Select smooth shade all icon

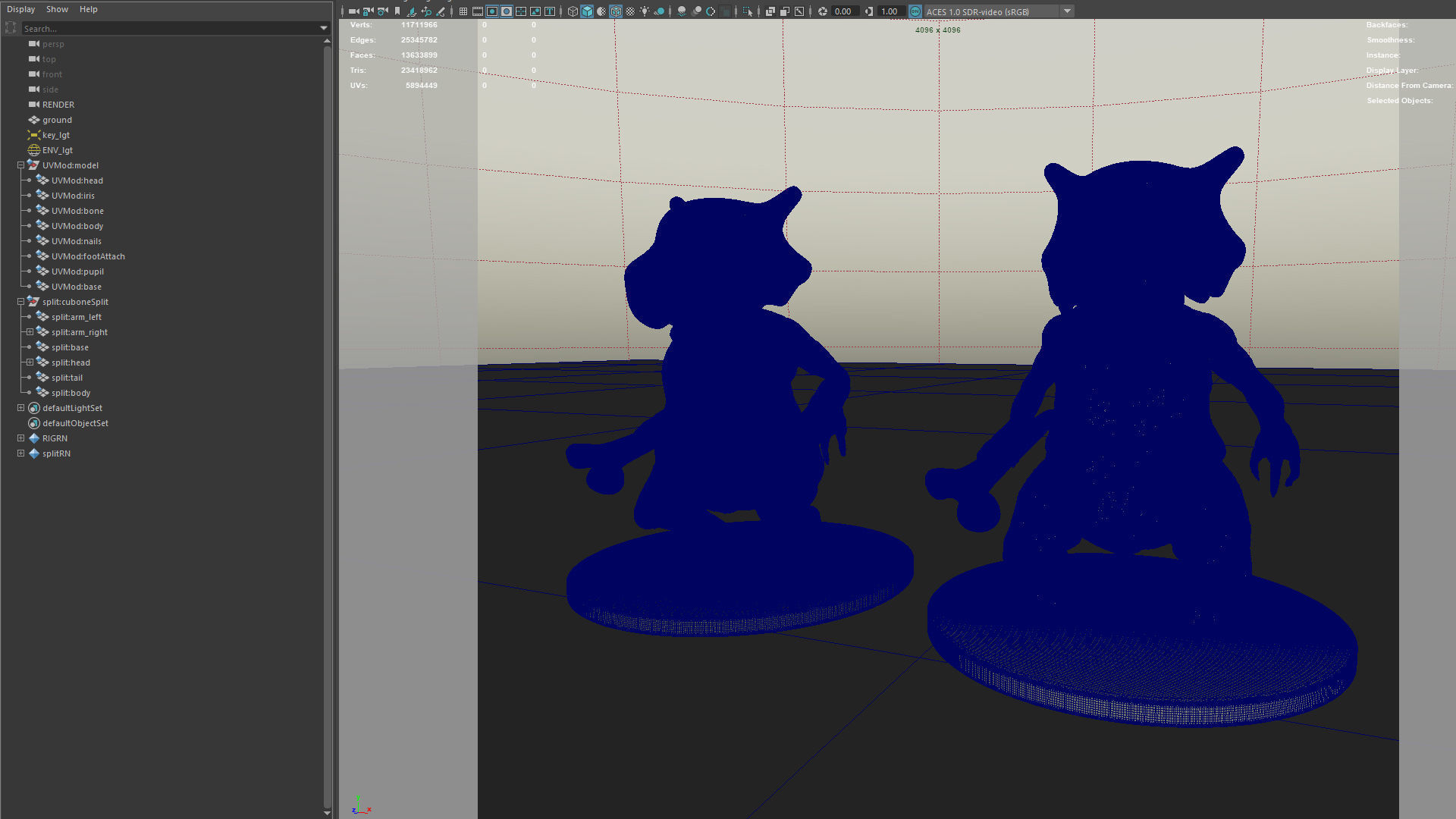coord(587,11)
